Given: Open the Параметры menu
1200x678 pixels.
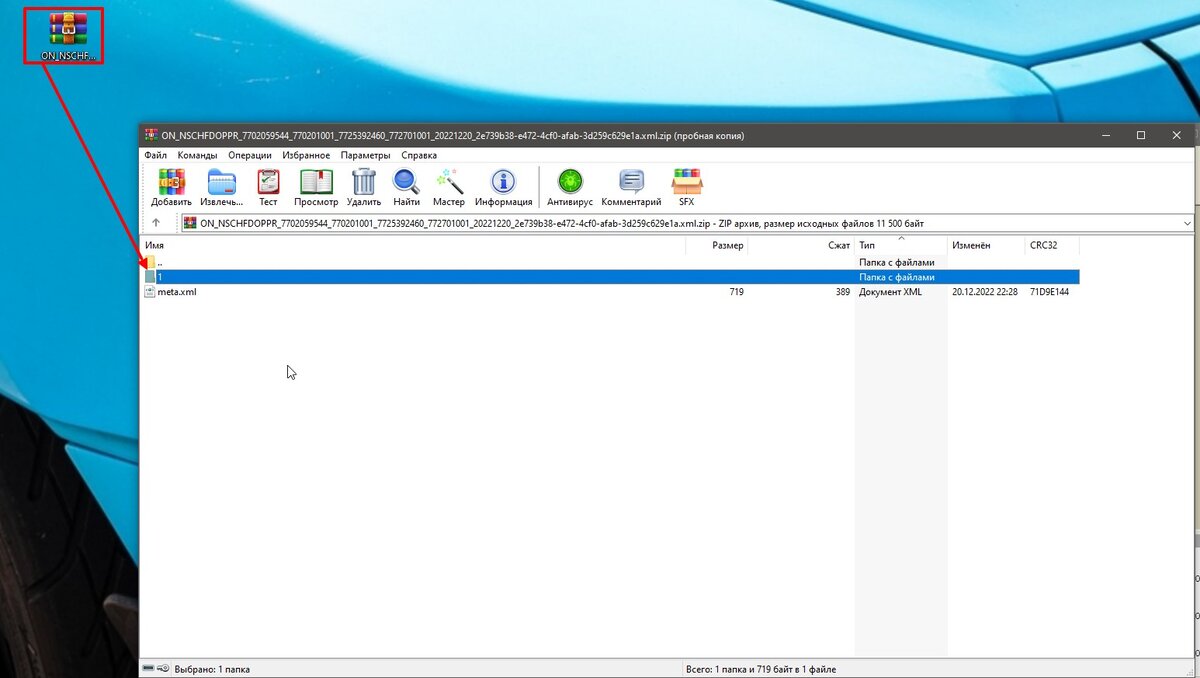Looking at the screenshot, I should tap(366, 156).
